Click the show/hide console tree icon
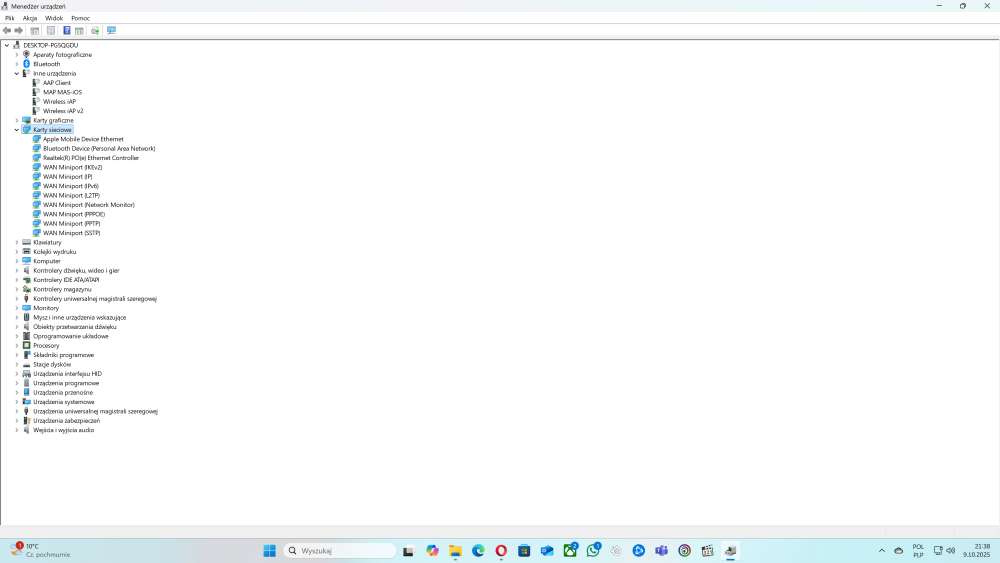Image resolution: width=1000 pixels, height=563 pixels. click(35, 31)
